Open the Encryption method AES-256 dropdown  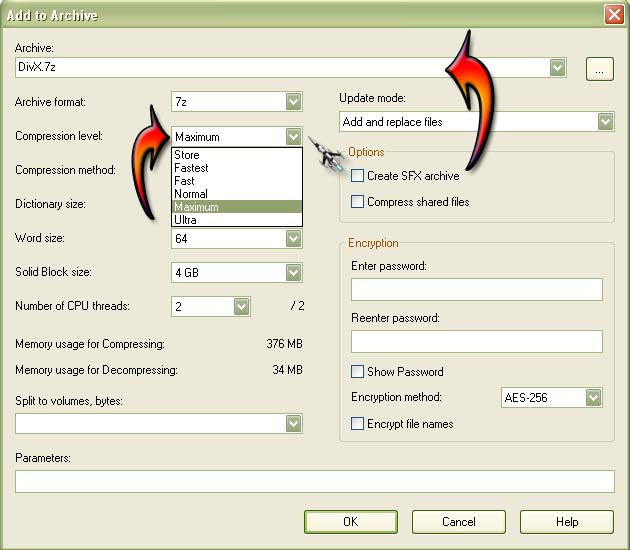pos(593,398)
